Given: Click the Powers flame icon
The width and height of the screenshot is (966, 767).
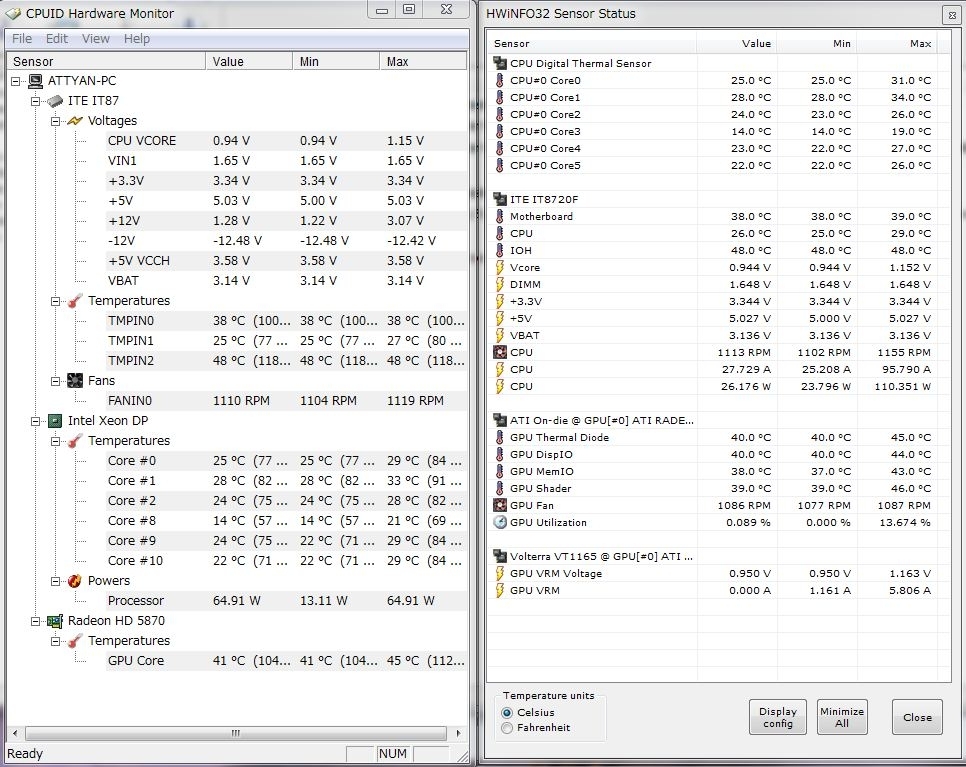Looking at the screenshot, I should click(75, 581).
